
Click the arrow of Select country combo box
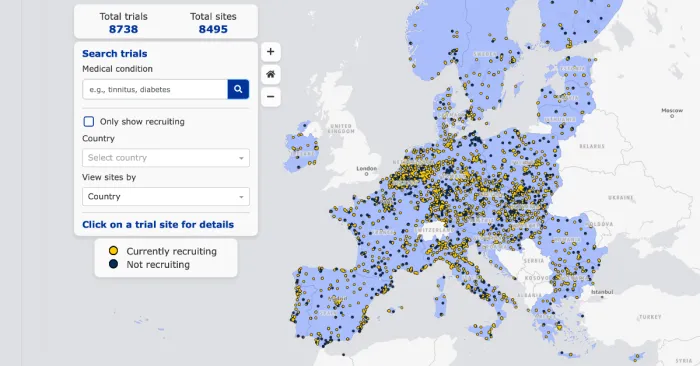tap(241, 158)
